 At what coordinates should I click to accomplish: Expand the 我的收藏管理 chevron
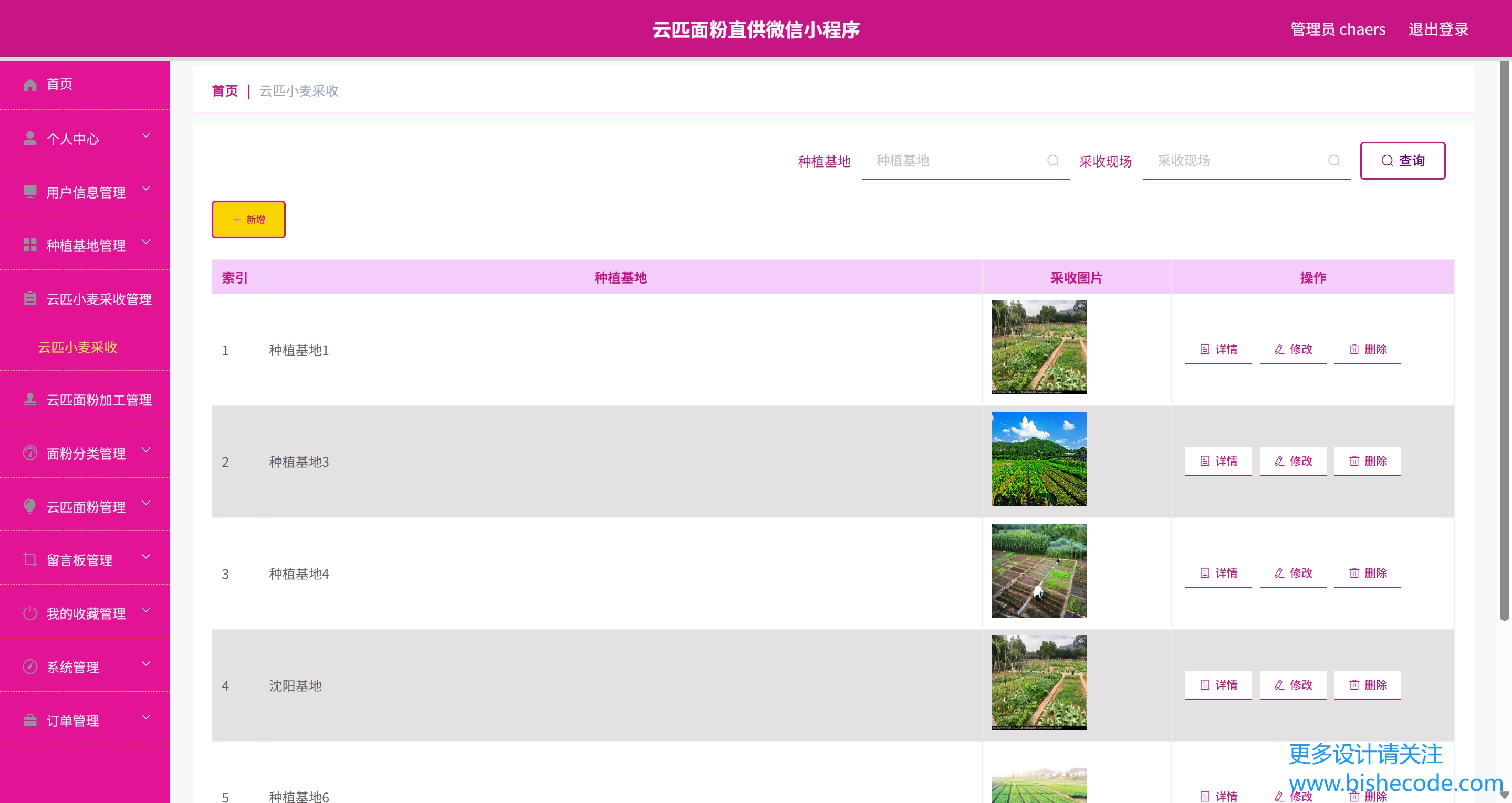coord(146,610)
